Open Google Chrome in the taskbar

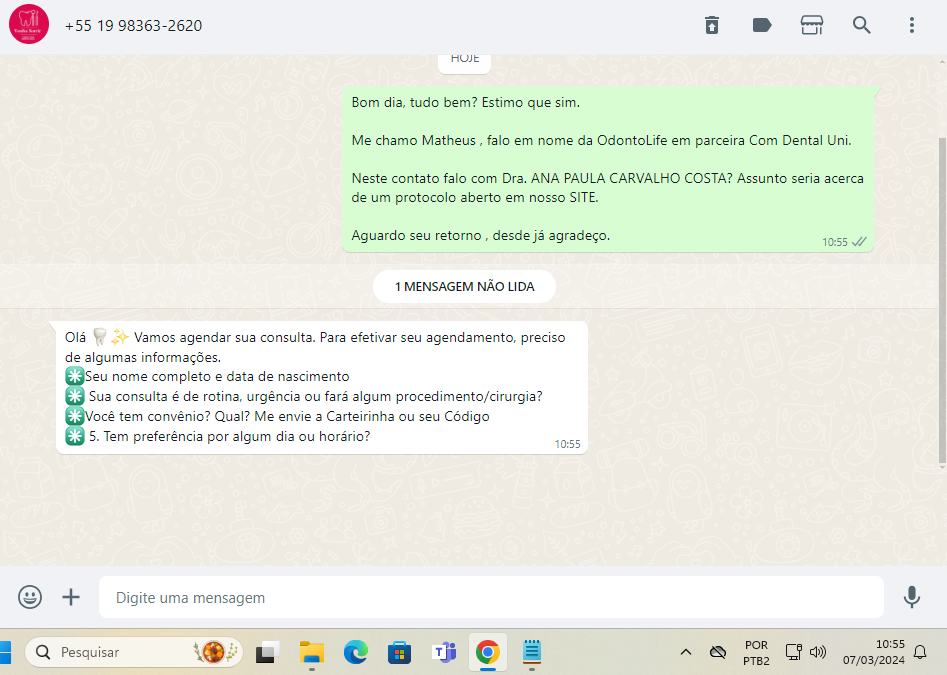point(487,652)
